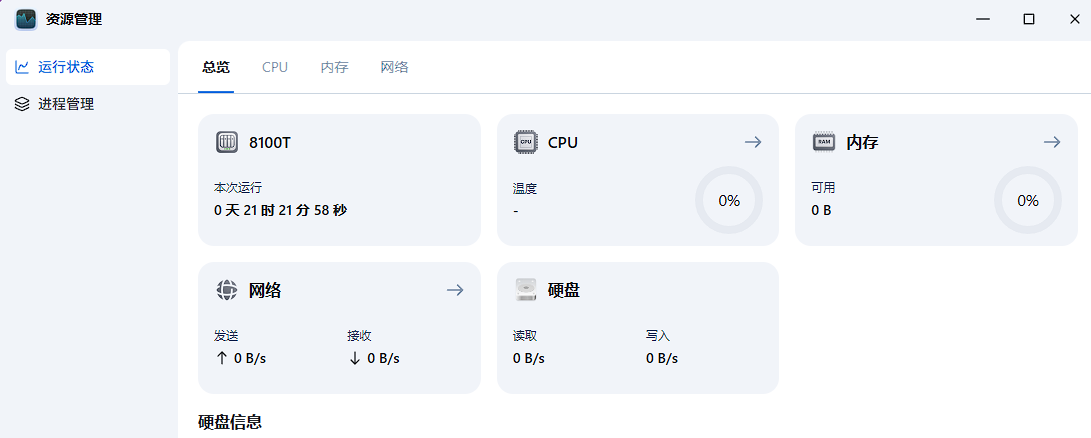The image size is (1091, 438).
Task: Click the Resource Manager app logo icon
Action: point(26,19)
